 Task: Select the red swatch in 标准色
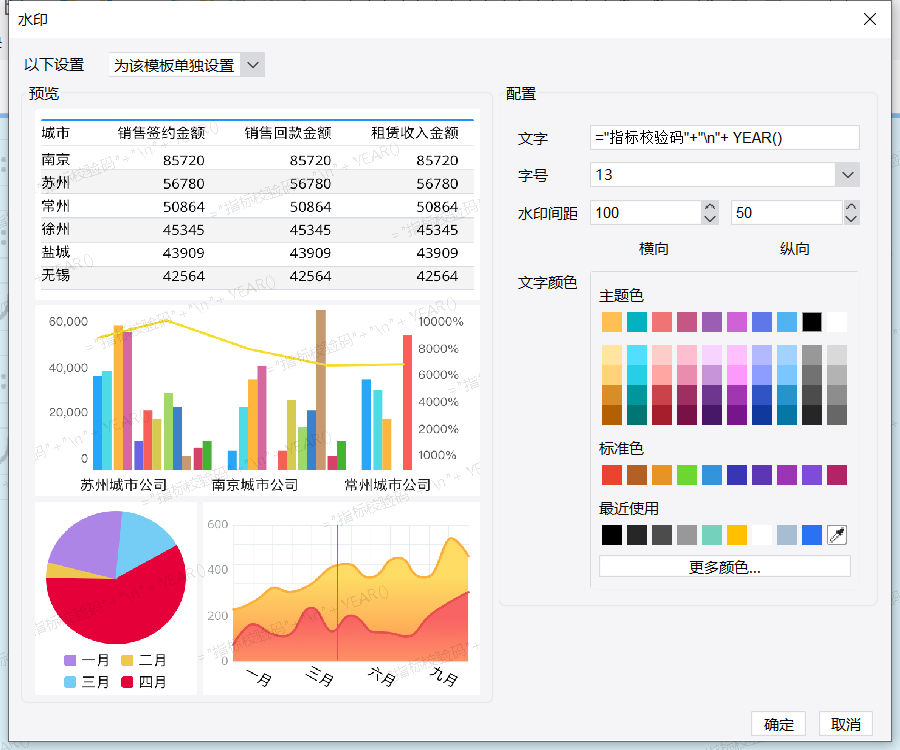click(612, 475)
